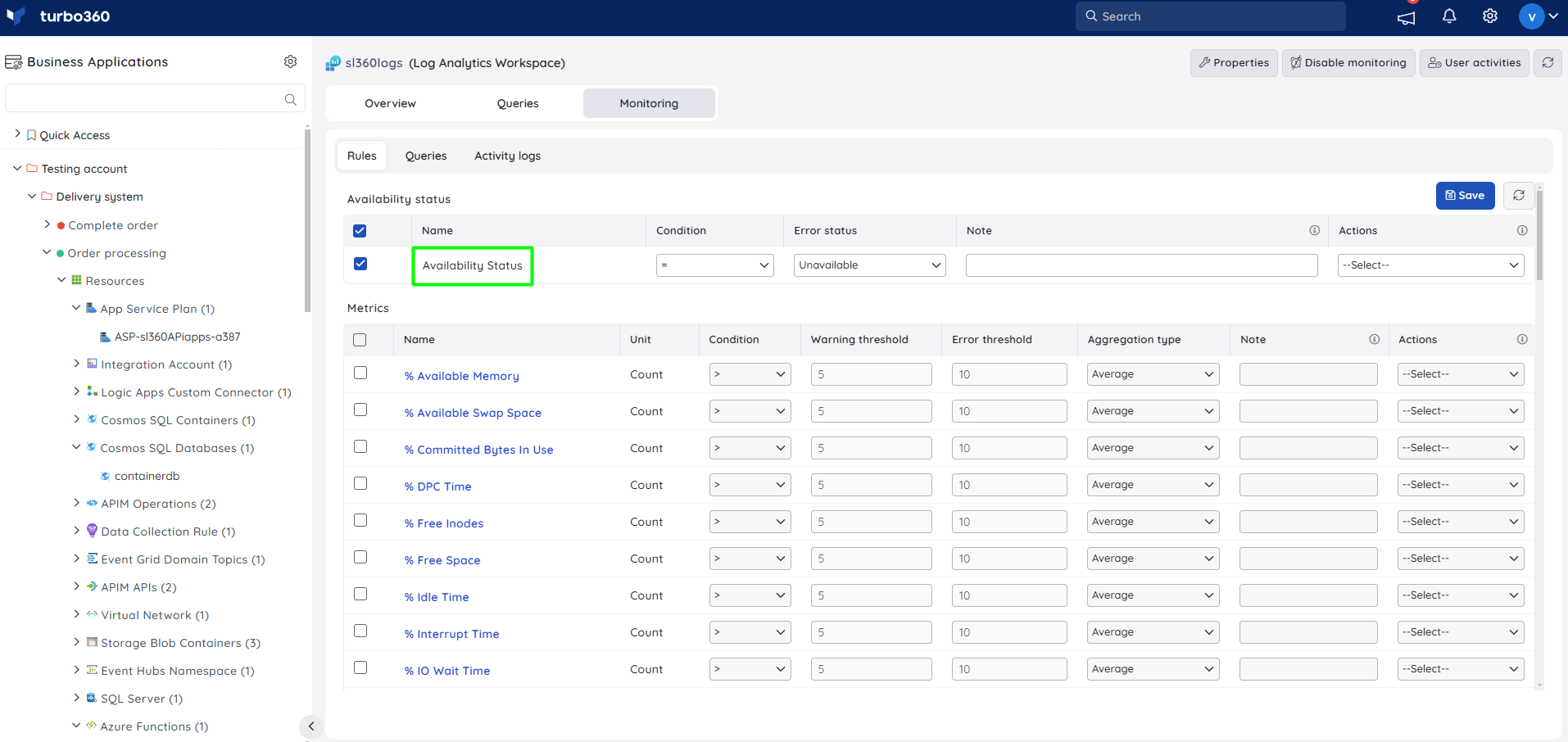Click the Business Applications header icon

pyautogui.click(x=13, y=62)
